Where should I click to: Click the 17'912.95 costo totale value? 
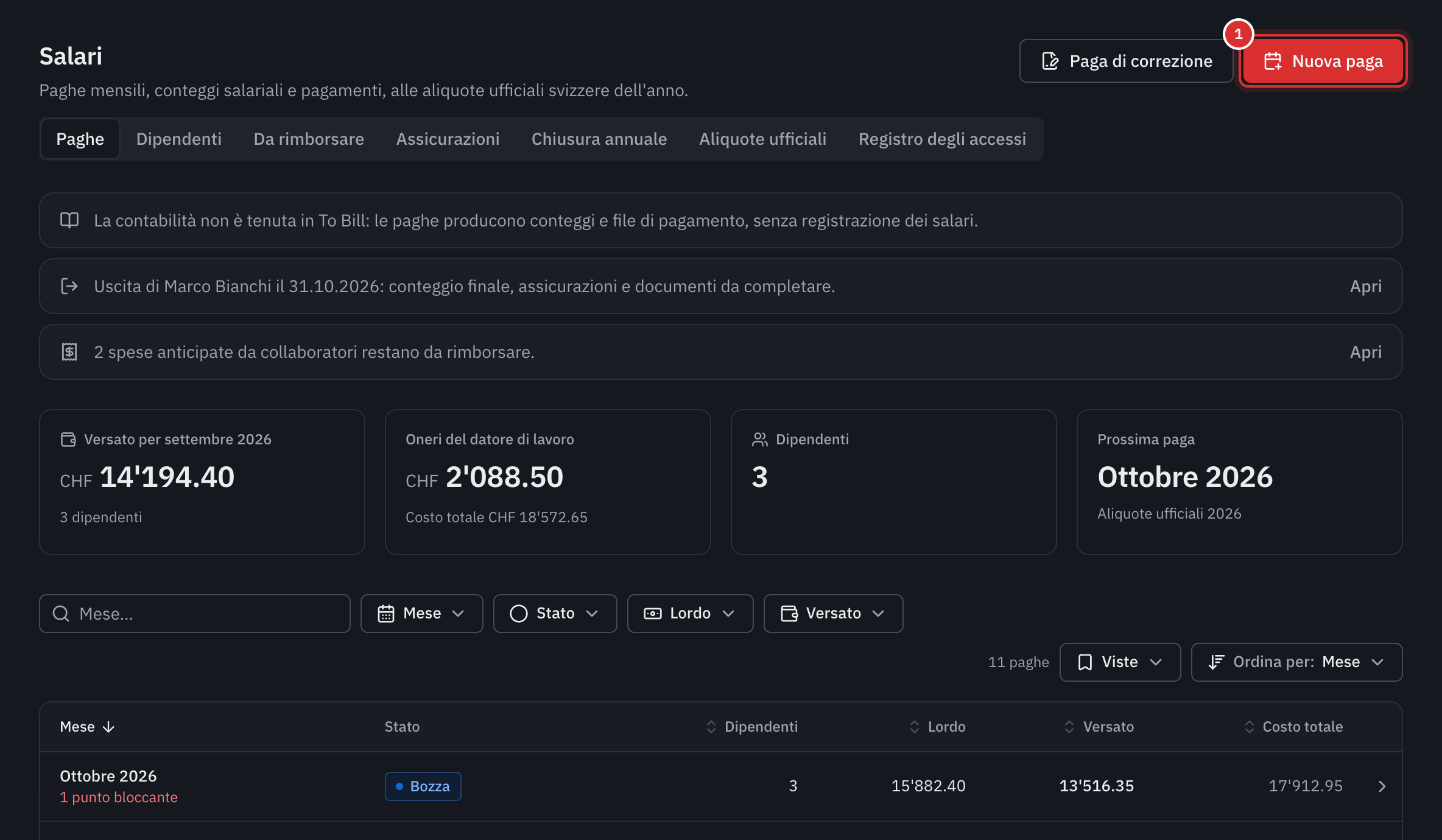1306,786
